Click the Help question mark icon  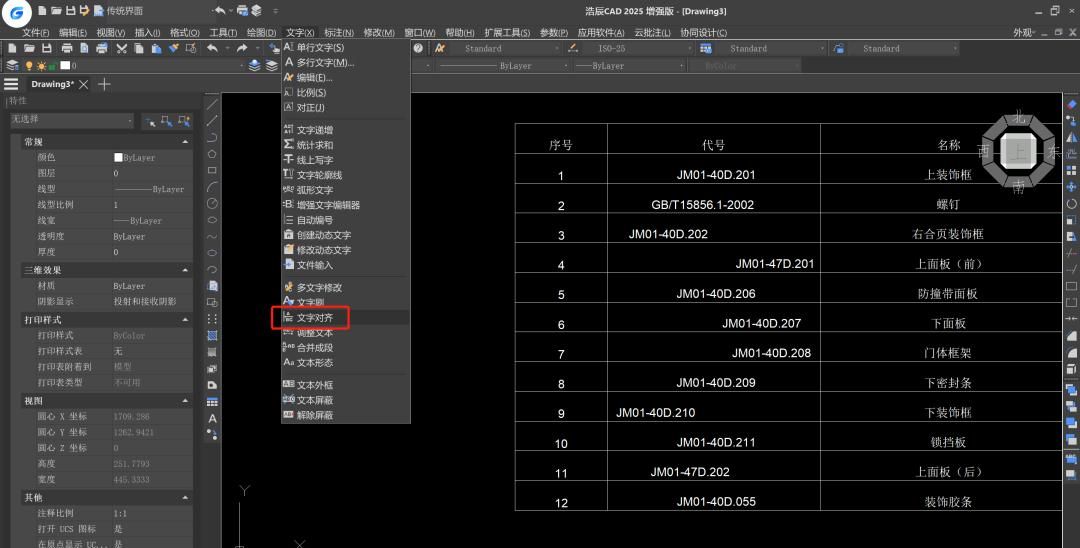(x=418, y=48)
